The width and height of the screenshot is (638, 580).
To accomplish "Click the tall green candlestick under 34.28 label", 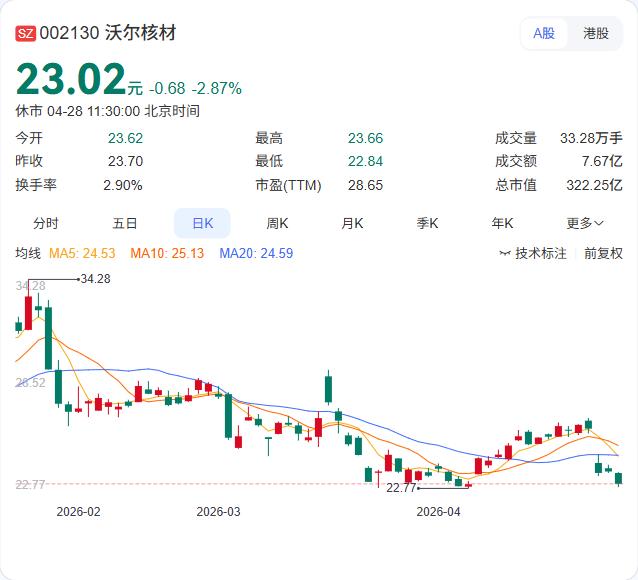I will click(x=48, y=338).
